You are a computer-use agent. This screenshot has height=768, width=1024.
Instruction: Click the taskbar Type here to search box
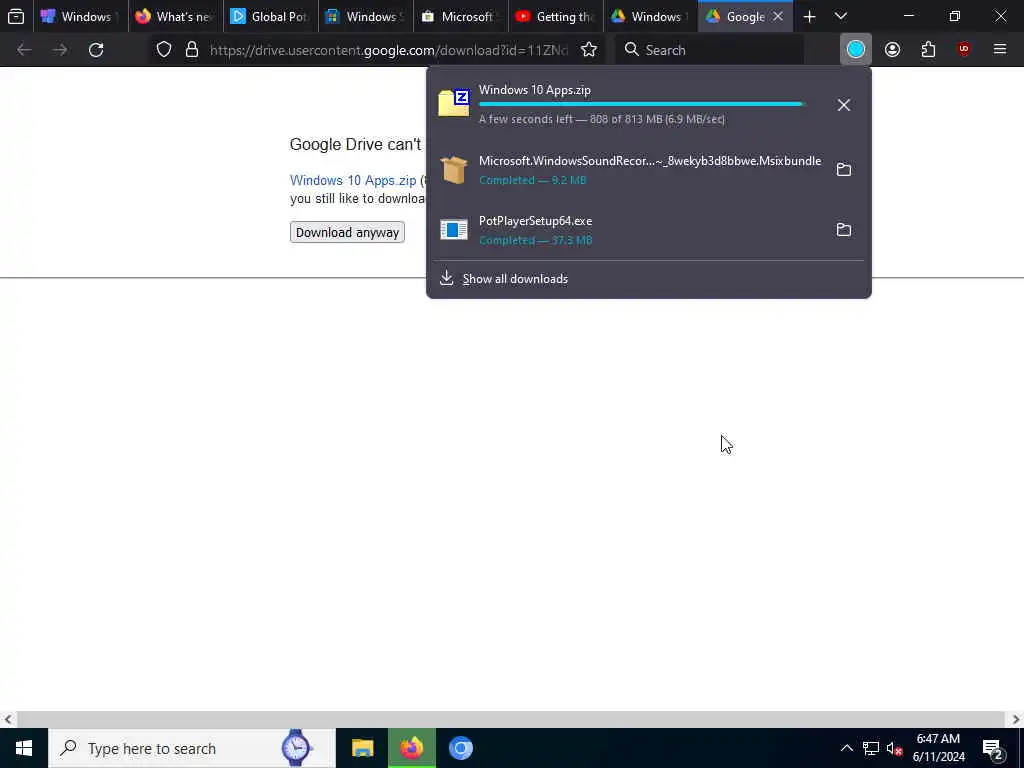191,748
